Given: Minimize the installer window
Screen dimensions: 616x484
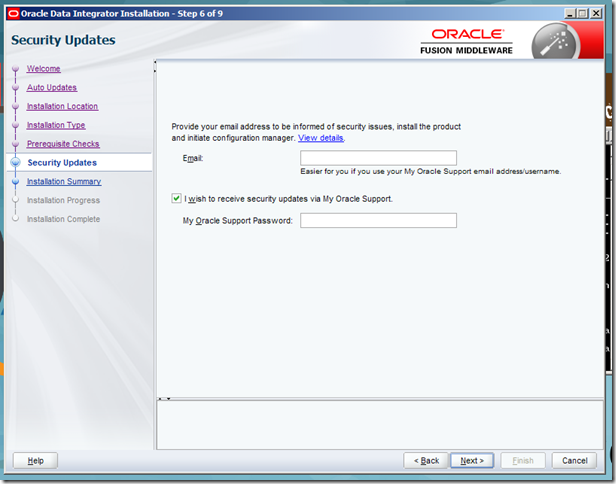Looking at the screenshot, I should (570, 14).
